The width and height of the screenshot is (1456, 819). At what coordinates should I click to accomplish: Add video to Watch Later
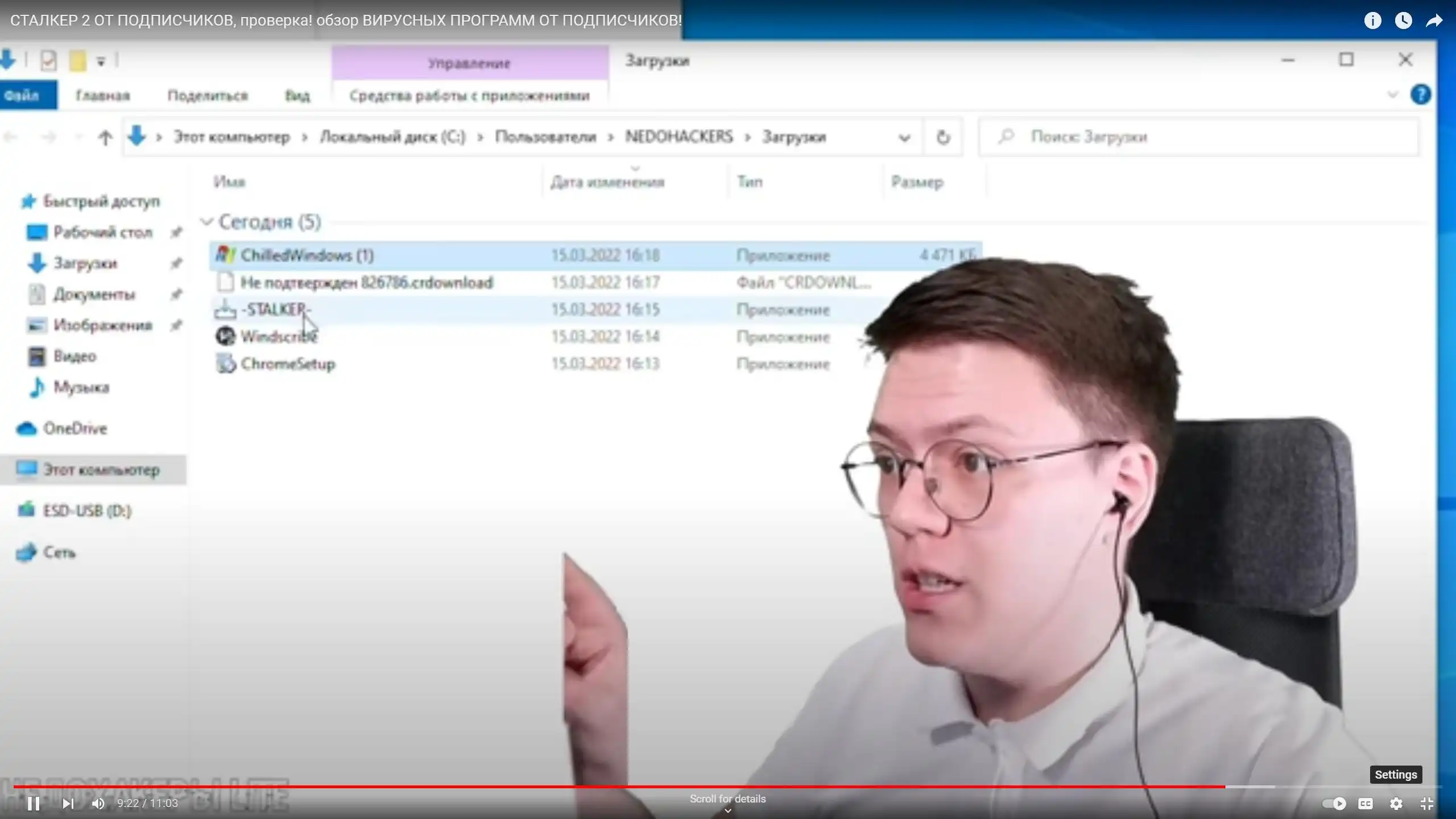coord(1403,21)
